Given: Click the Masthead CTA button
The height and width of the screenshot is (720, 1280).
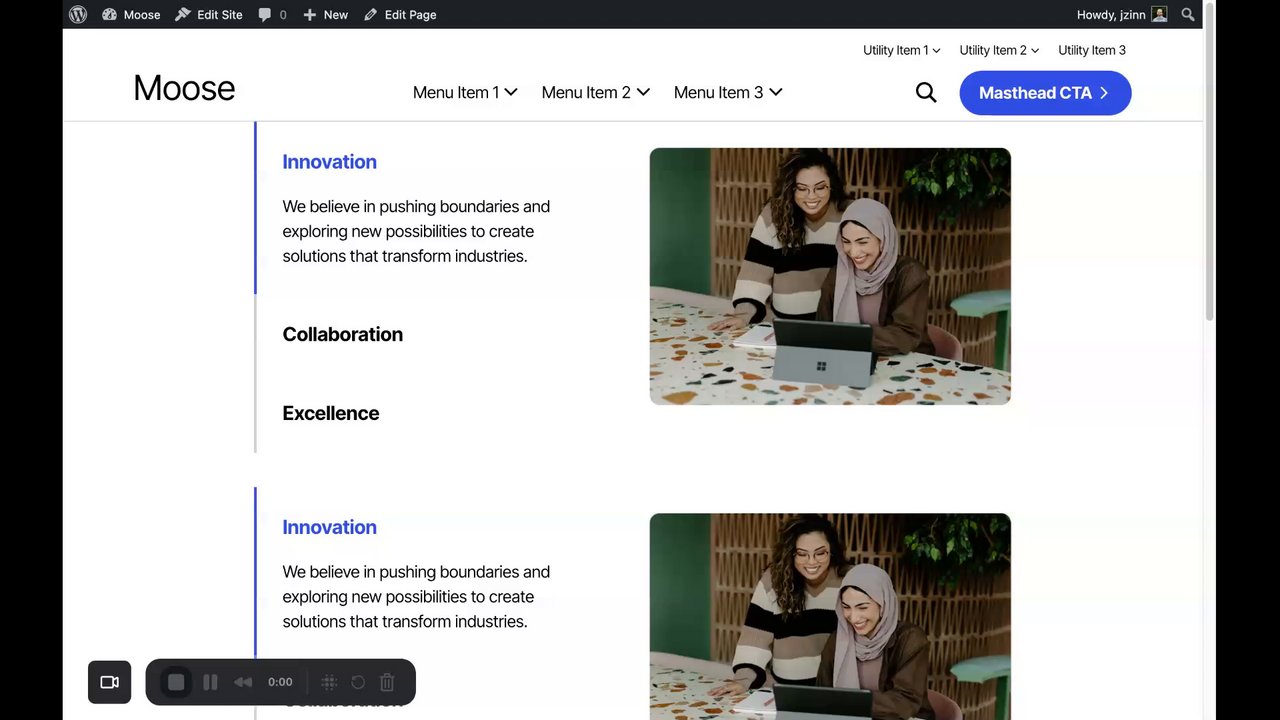Looking at the screenshot, I should [x=1045, y=93].
